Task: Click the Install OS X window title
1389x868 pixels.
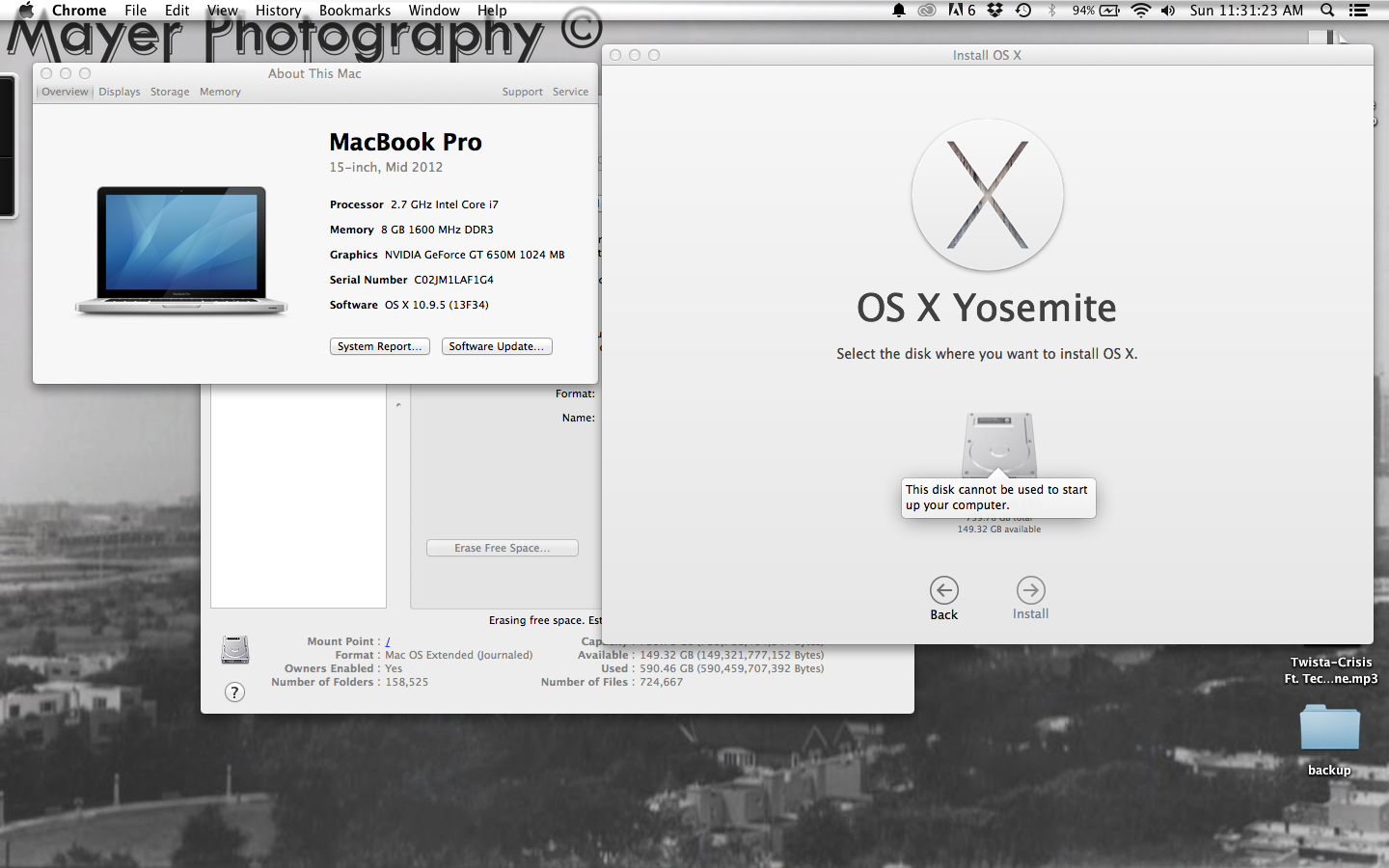Action: coord(987,55)
